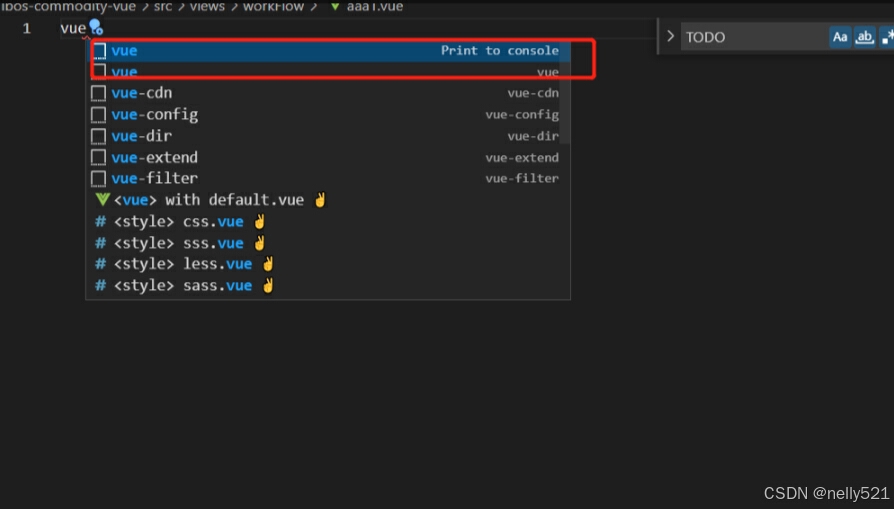Click snippet icon beside vue-filter
The width and height of the screenshot is (894, 509).
pyautogui.click(x=99, y=178)
